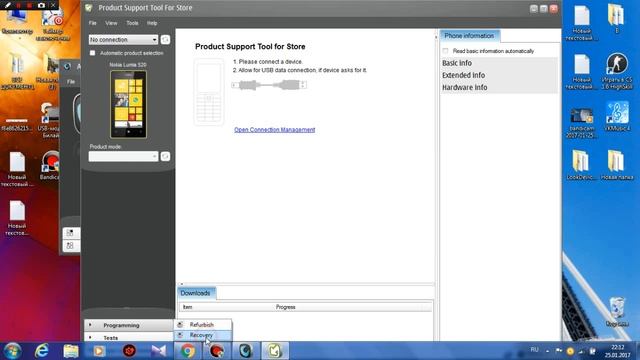Select the USB-модем Билайн desktop shortcut

[x=49, y=120]
